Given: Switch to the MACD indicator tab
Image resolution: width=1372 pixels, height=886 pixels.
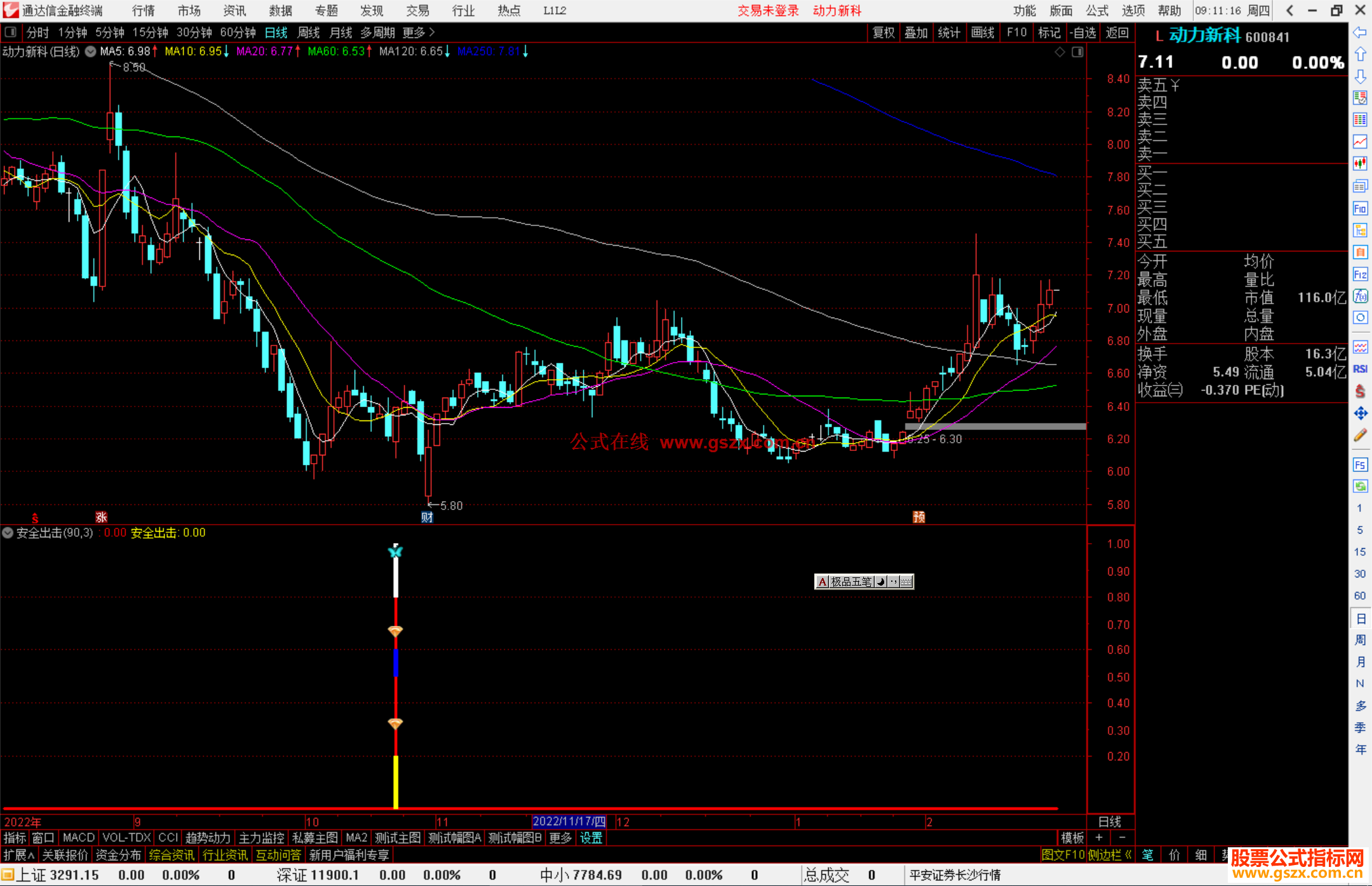Looking at the screenshot, I should tap(79, 838).
